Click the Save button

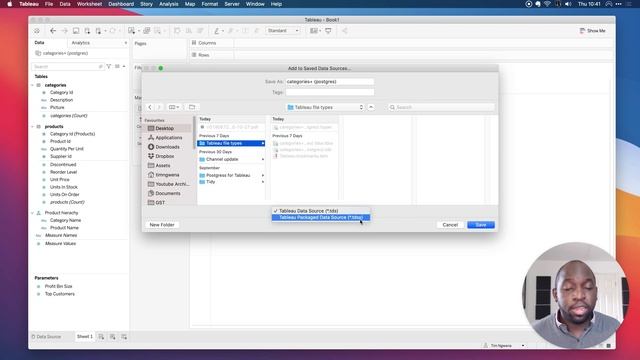pyautogui.click(x=481, y=225)
